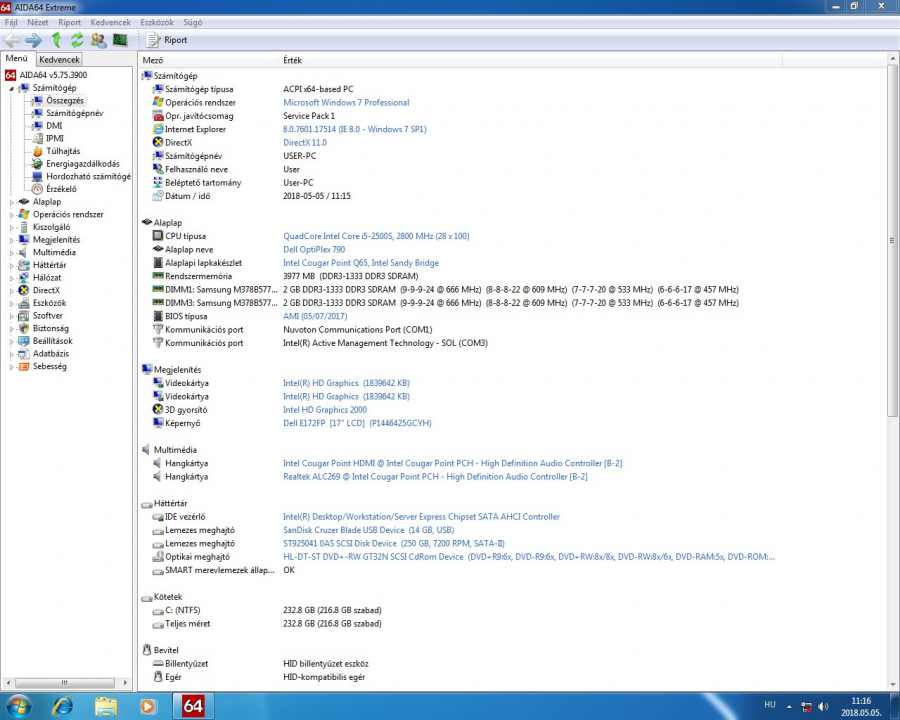Expand the Multimédia tree node
Screen dimensions: 900x720
tap(11, 253)
